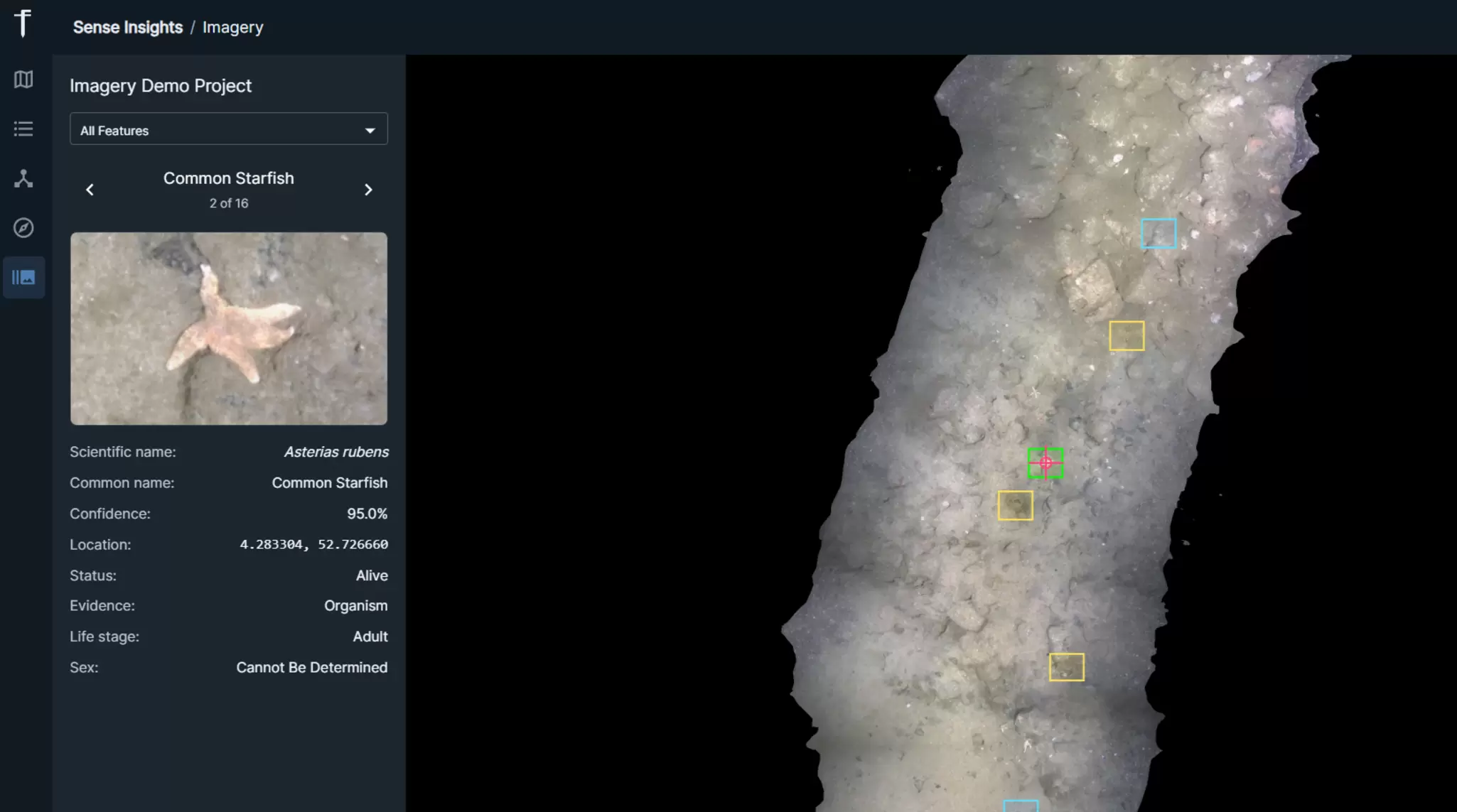The width and height of the screenshot is (1457, 812).
Task: Click the 'Cannot Be Determined' sex value
Action: 312,668
